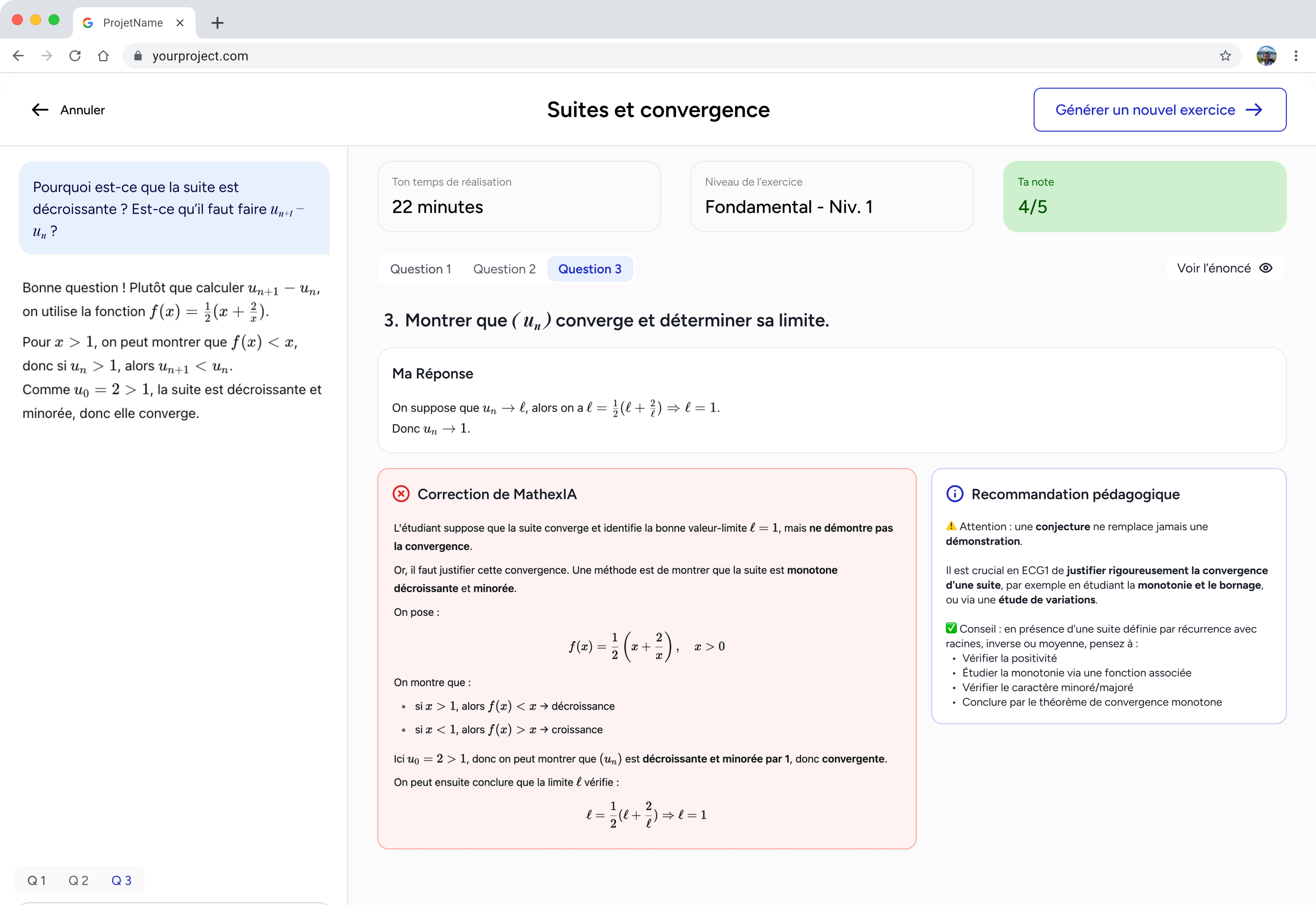Click Annuler to go back
Image resolution: width=1316 pixels, height=905 pixels.
[x=68, y=110]
